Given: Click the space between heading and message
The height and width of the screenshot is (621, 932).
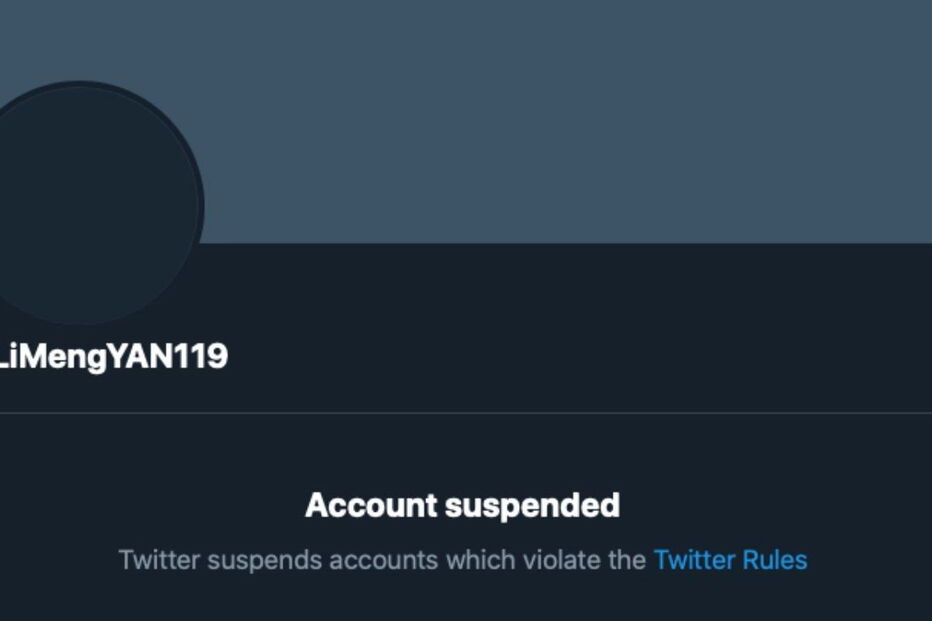Looking at the screenshot, I should 466,532.
